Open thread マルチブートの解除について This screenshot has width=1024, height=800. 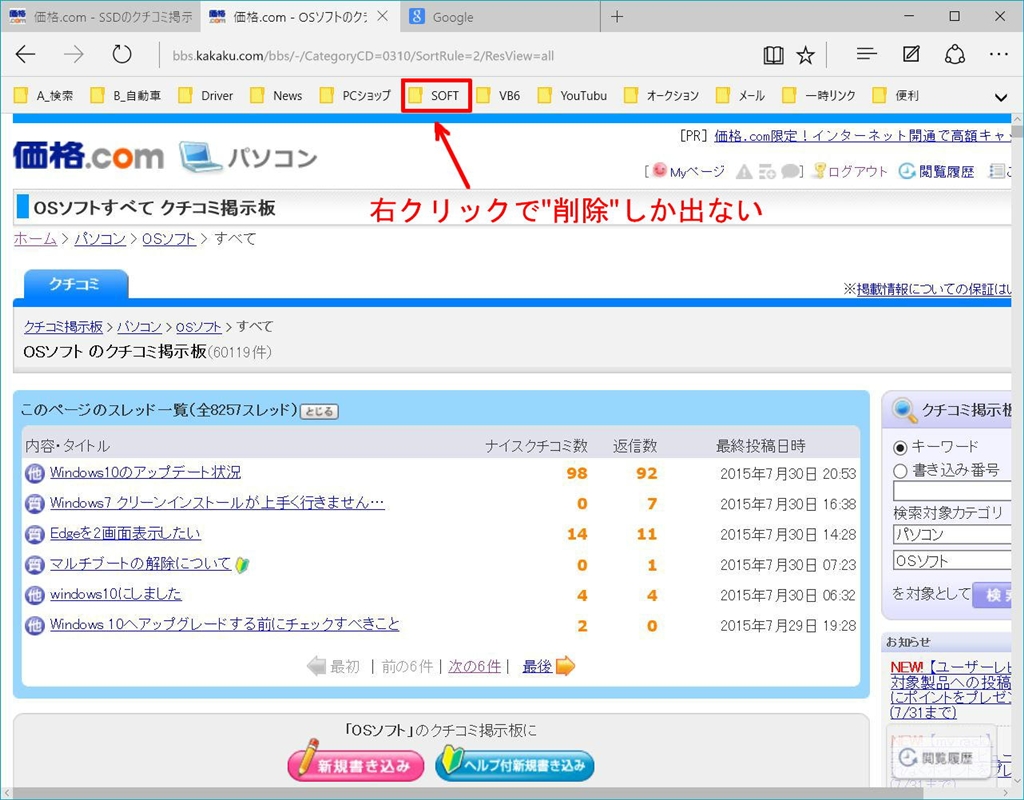pos(140,564)
